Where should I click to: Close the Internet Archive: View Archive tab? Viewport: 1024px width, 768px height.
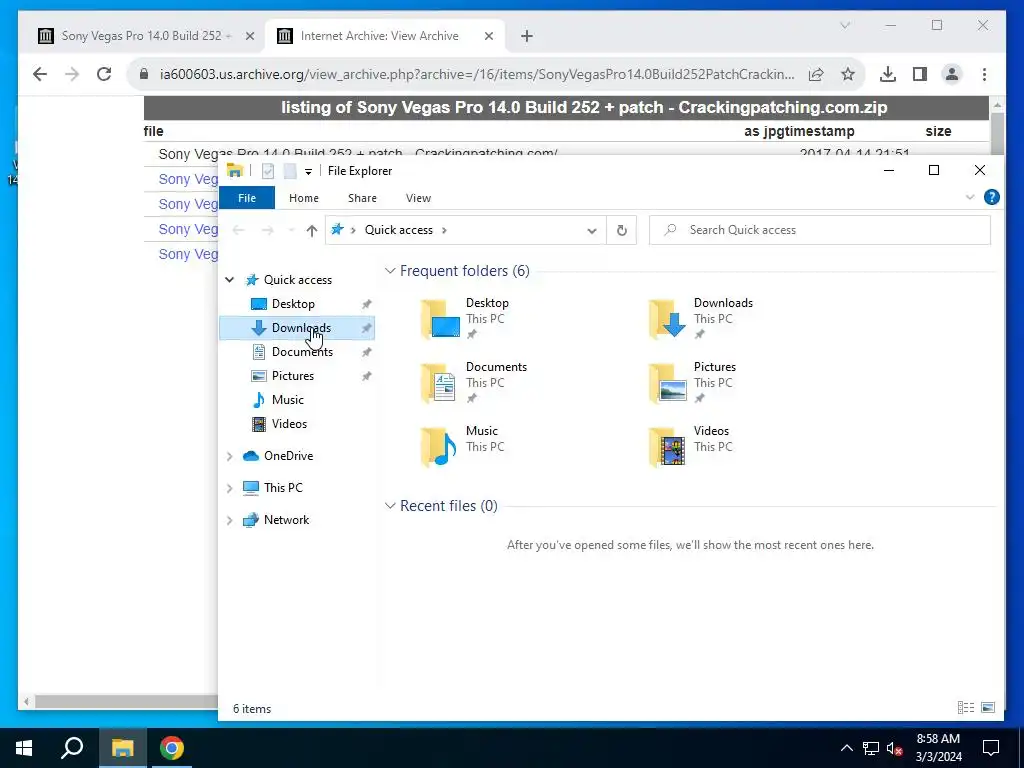pyautogui.click(x=488, y=36)
